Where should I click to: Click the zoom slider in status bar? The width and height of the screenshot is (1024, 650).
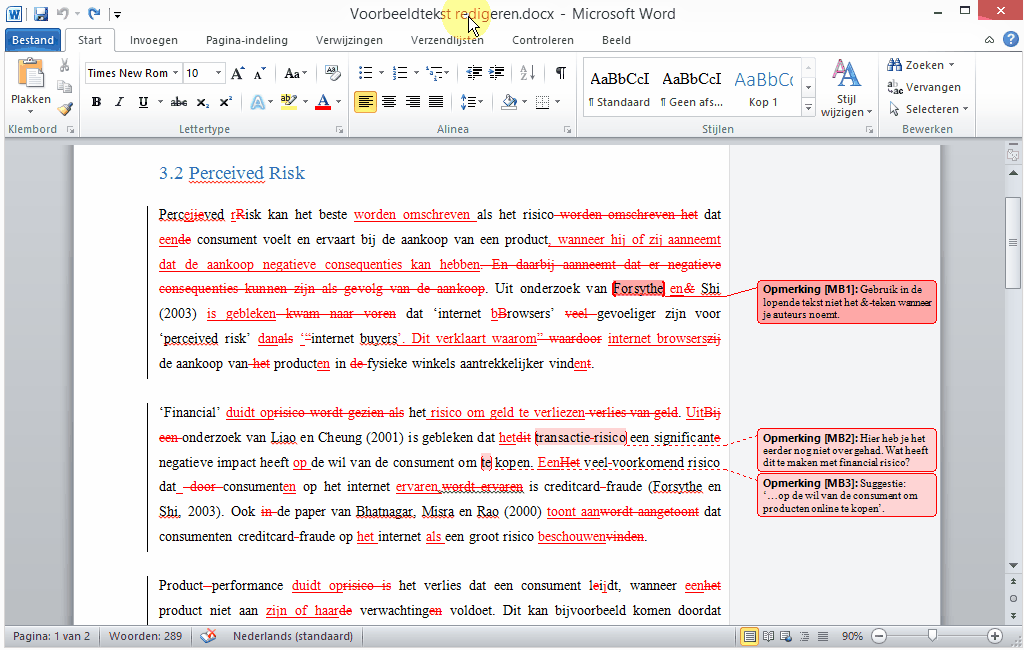932,636
